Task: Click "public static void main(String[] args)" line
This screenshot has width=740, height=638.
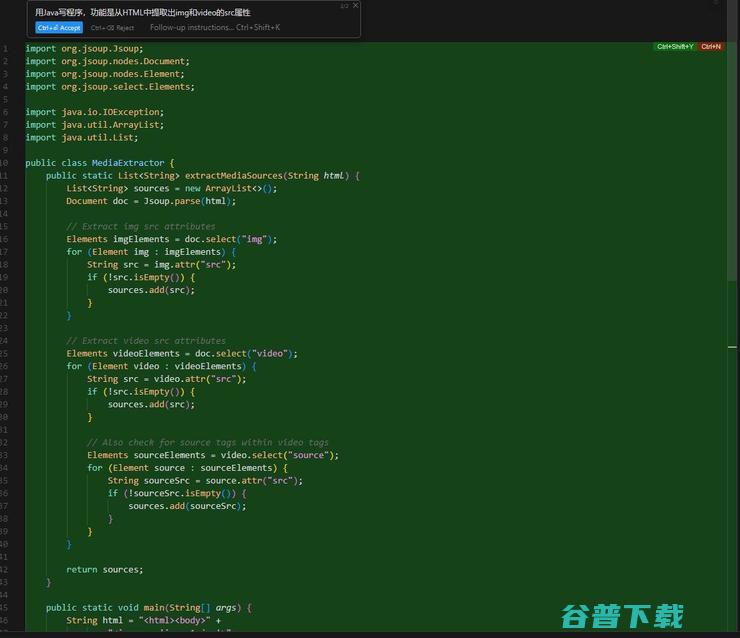Action: tap(149, 608)
